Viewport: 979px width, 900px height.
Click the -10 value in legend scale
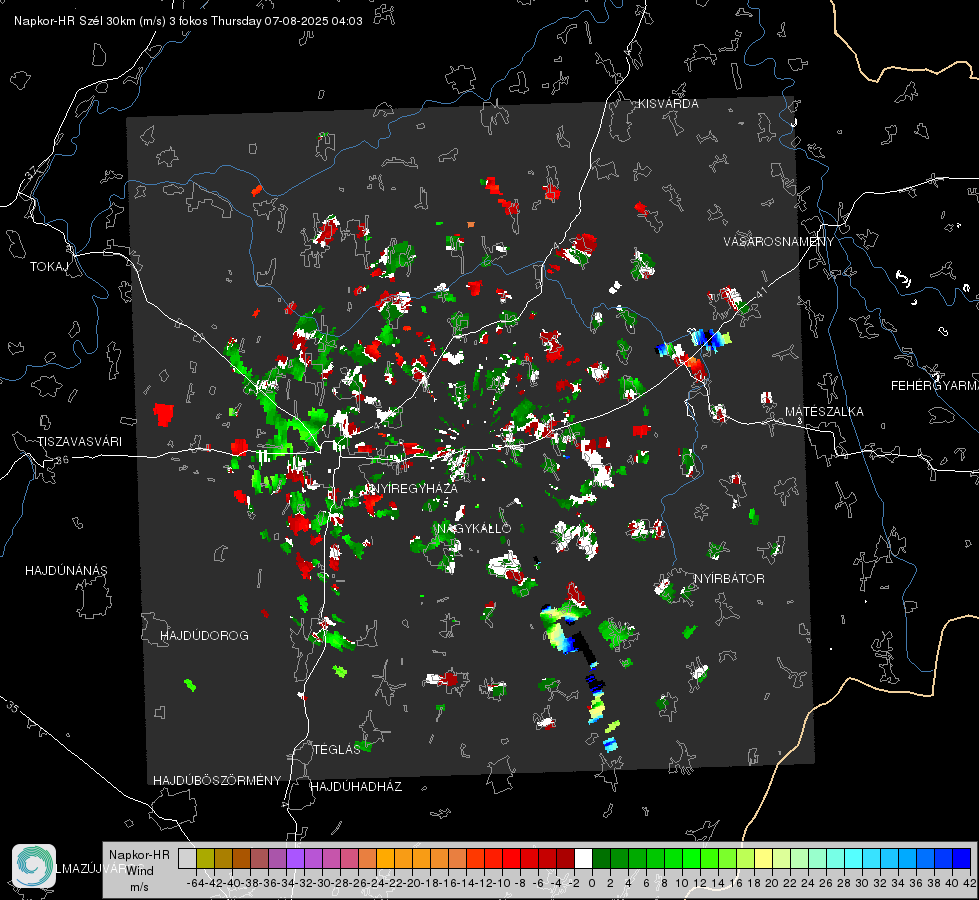(501, 883)
